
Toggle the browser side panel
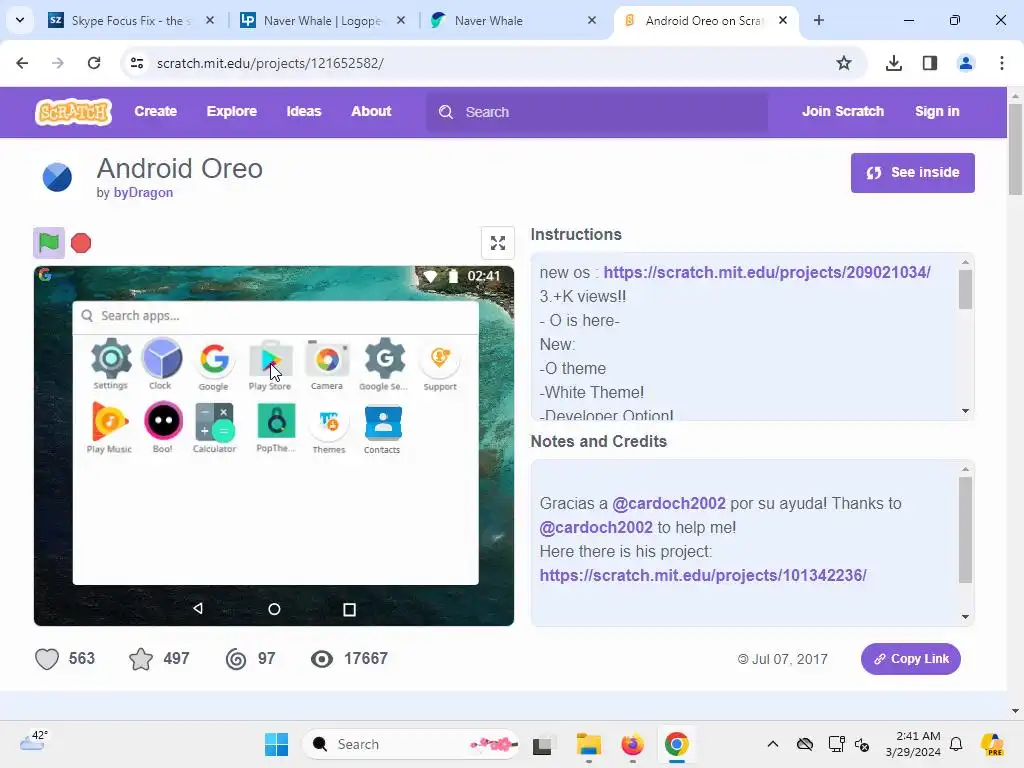930,63
